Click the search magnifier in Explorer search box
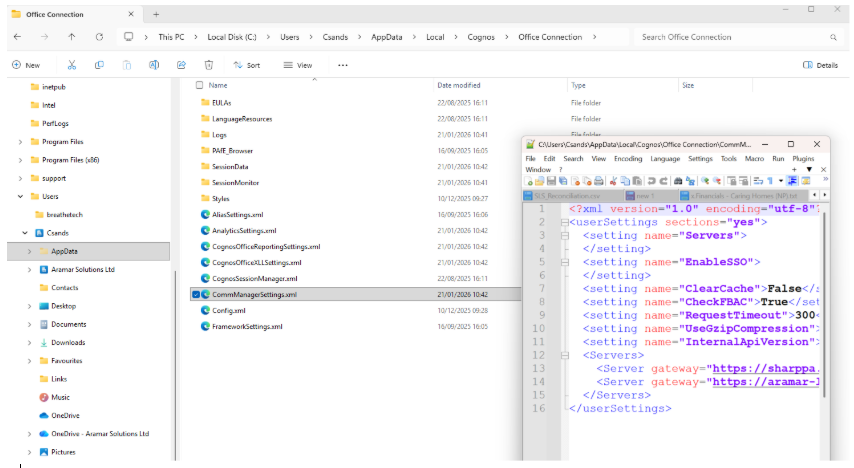 (833, 37)
